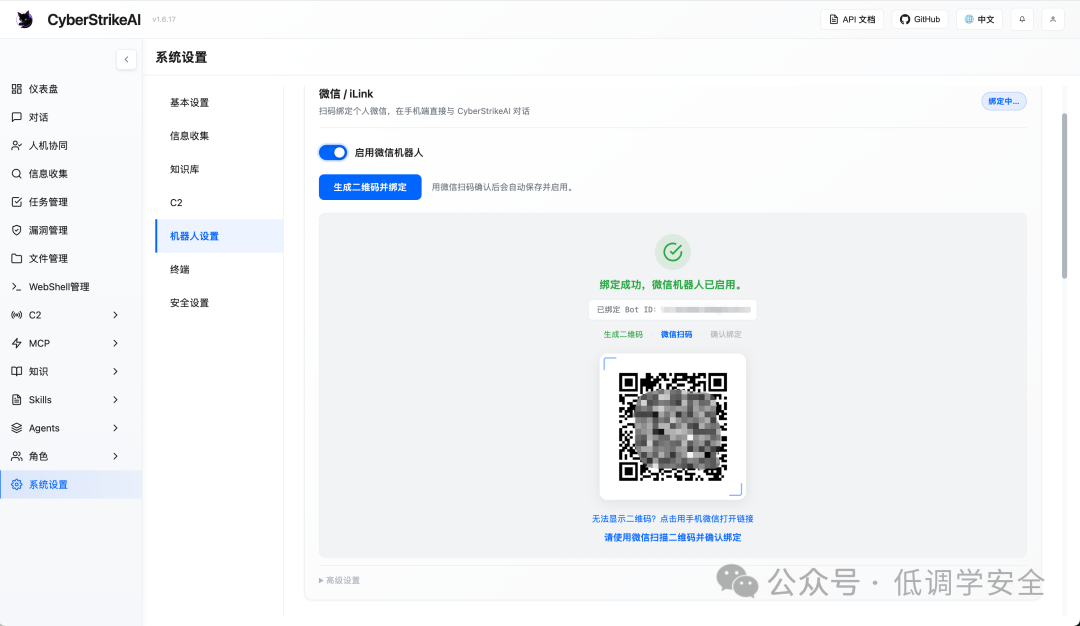The height and width of the screenshot is (626, 1080).
Task: Expand the 高级设置 disclosure section
Action: pos(340,581)
